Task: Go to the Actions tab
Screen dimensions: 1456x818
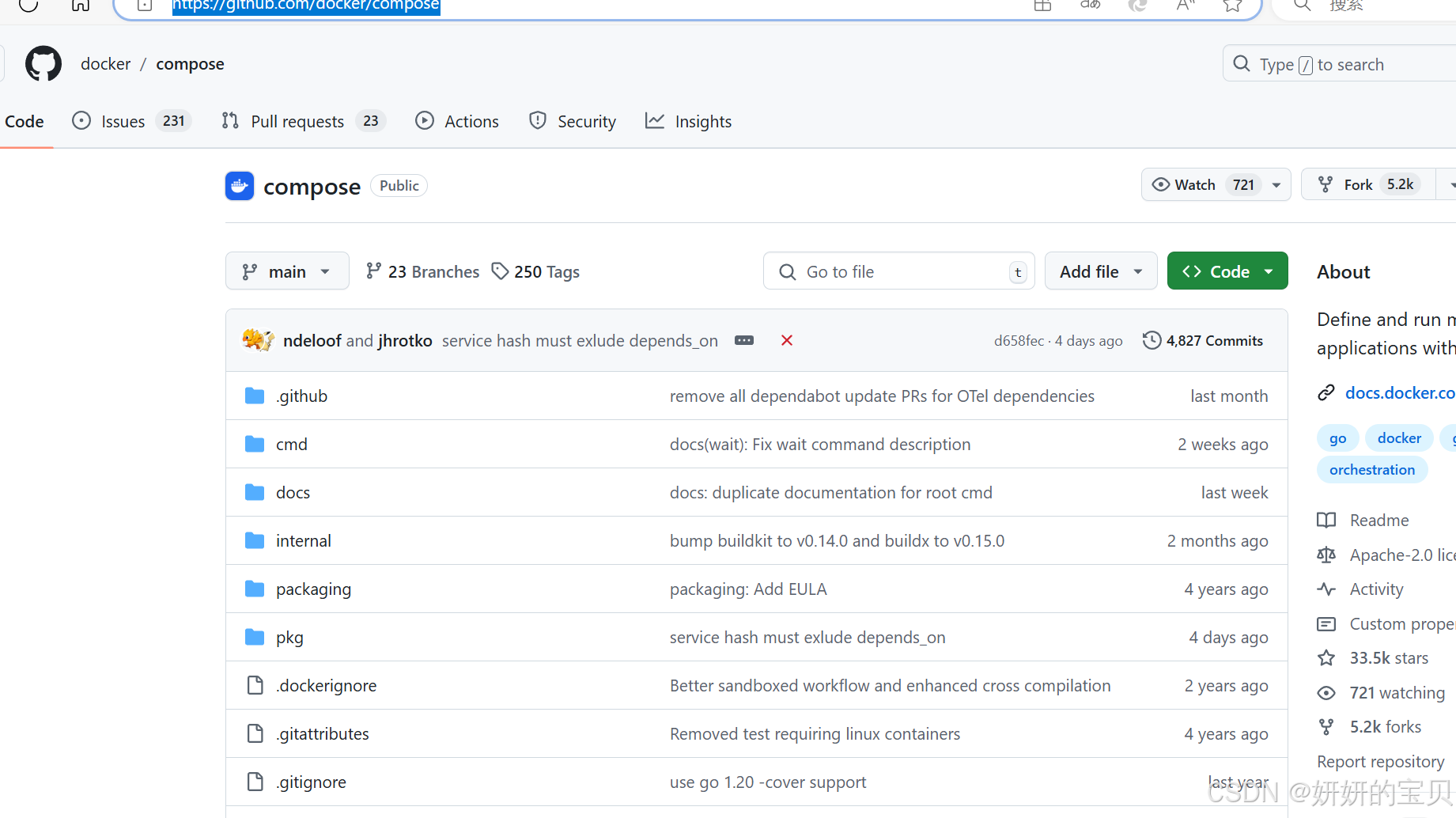Action: coord(457,121)
